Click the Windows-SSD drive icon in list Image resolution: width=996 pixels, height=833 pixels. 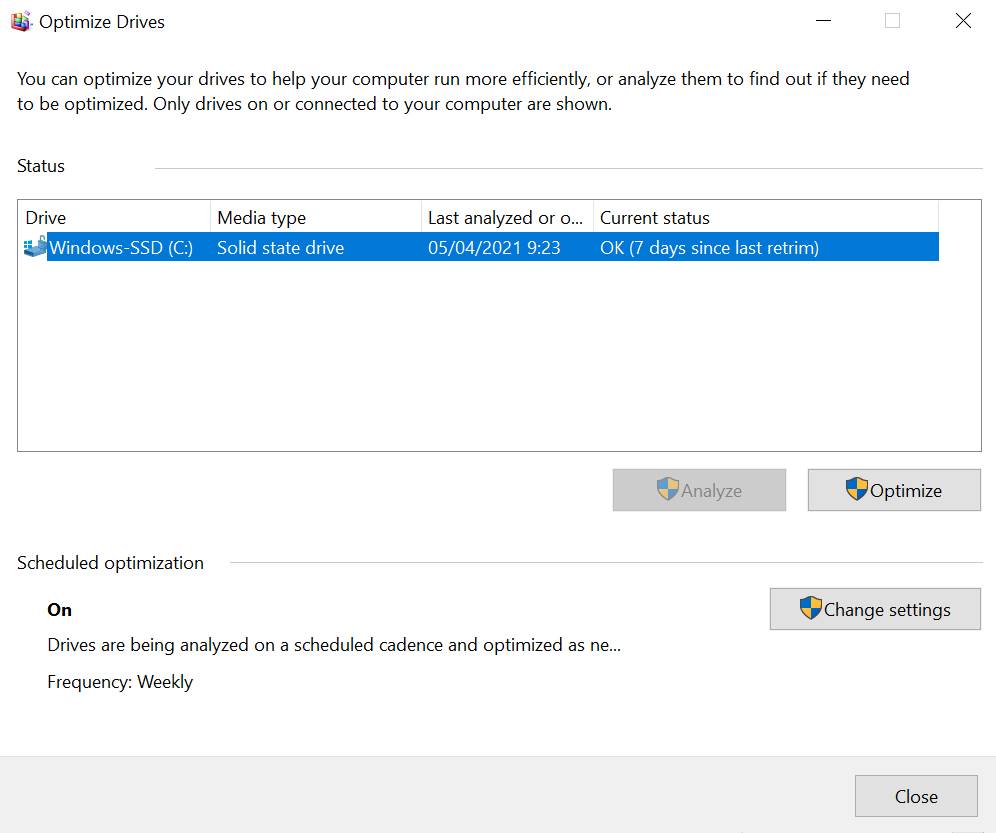35,247
